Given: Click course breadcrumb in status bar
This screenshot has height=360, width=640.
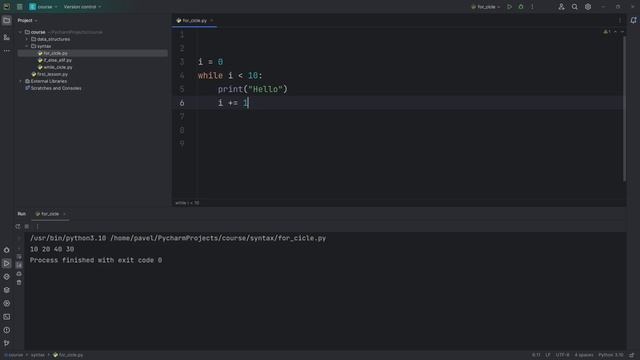Looking at the screenshot, I should tap(15, 355).
